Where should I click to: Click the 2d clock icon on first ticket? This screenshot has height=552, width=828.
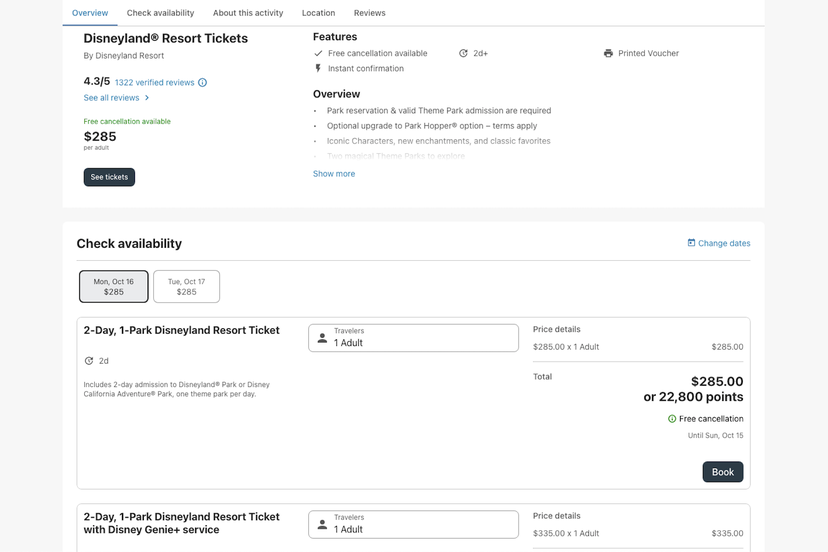(89, 361)
